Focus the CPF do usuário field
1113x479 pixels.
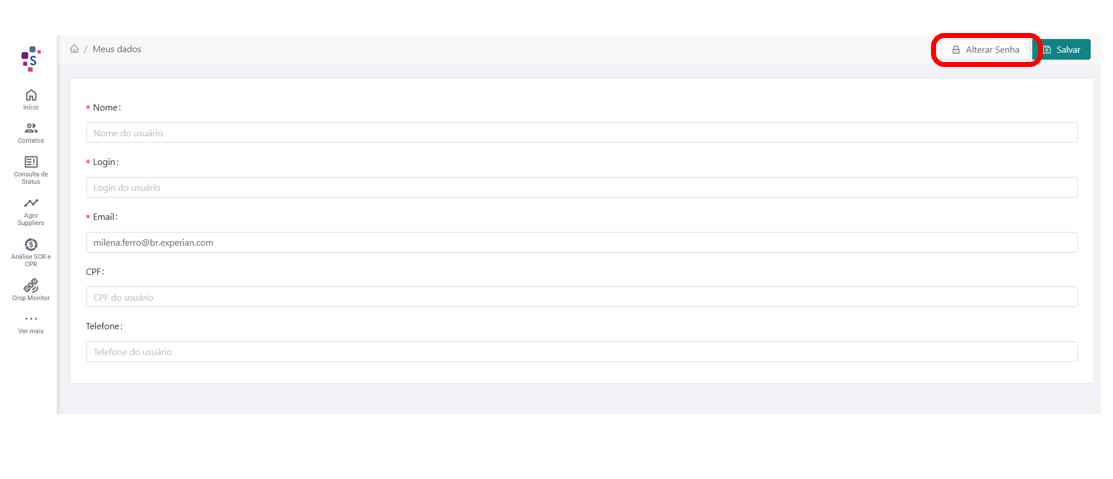tap(581, 297)
